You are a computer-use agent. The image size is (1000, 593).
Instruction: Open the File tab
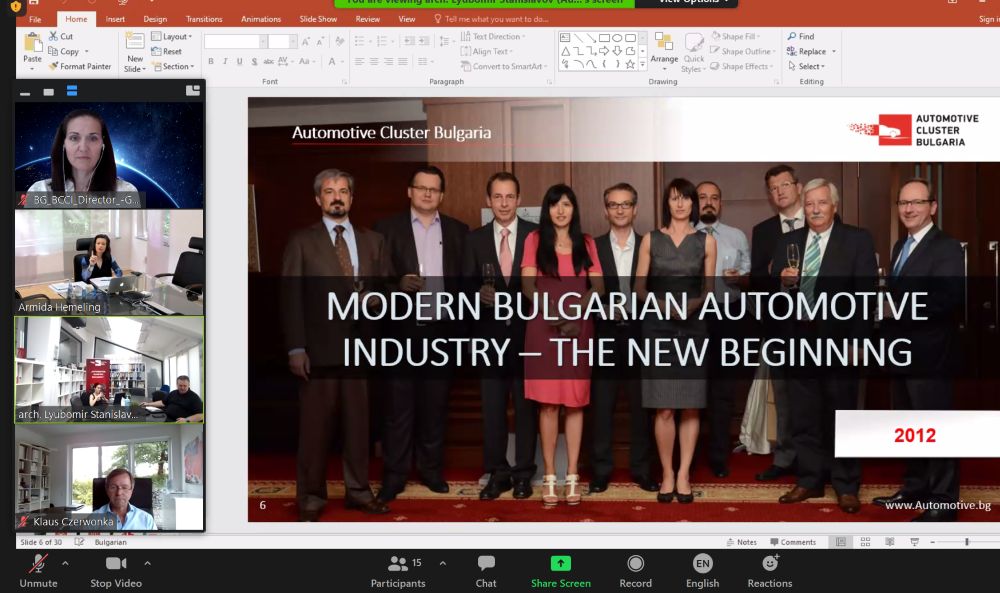tap(35, 19)
